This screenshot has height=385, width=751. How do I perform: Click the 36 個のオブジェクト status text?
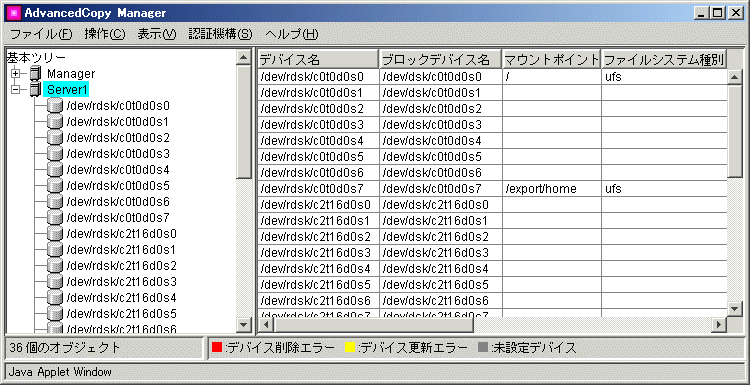point(65,348)
